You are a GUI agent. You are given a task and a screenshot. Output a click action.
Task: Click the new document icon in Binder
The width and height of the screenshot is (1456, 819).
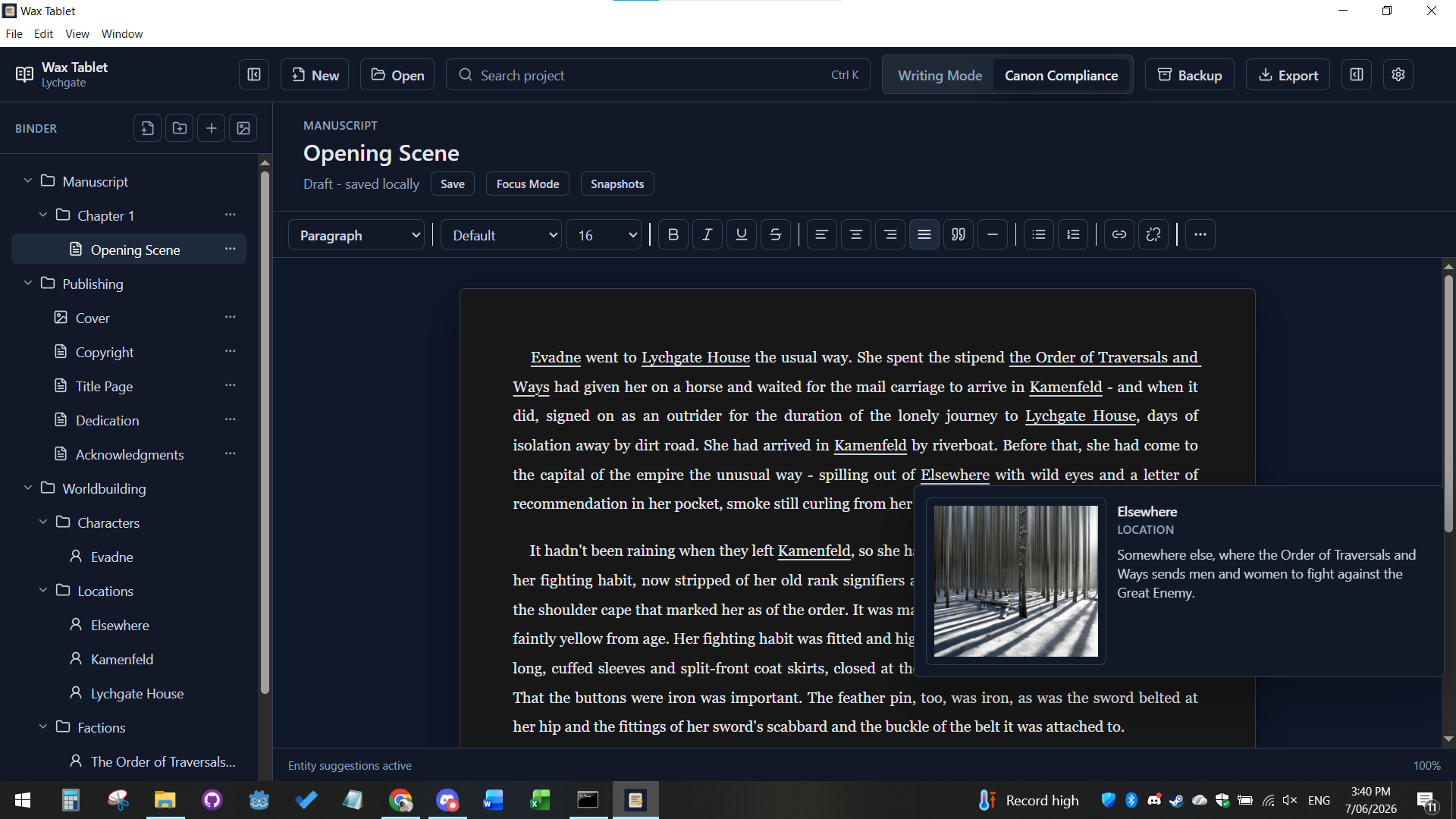(x=148, y=128)
